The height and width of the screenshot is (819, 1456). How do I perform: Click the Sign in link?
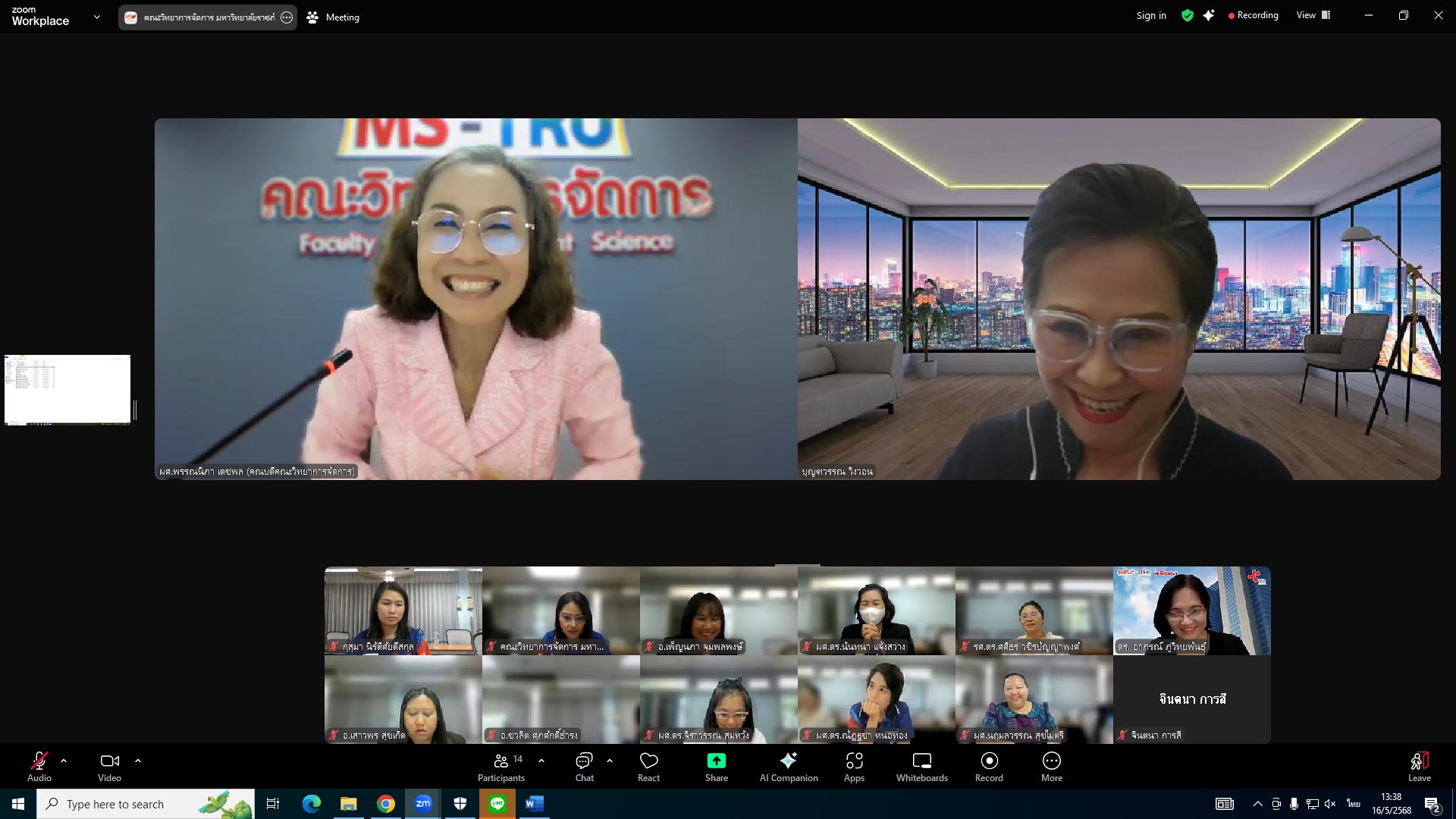click(x=1150, y=15)
